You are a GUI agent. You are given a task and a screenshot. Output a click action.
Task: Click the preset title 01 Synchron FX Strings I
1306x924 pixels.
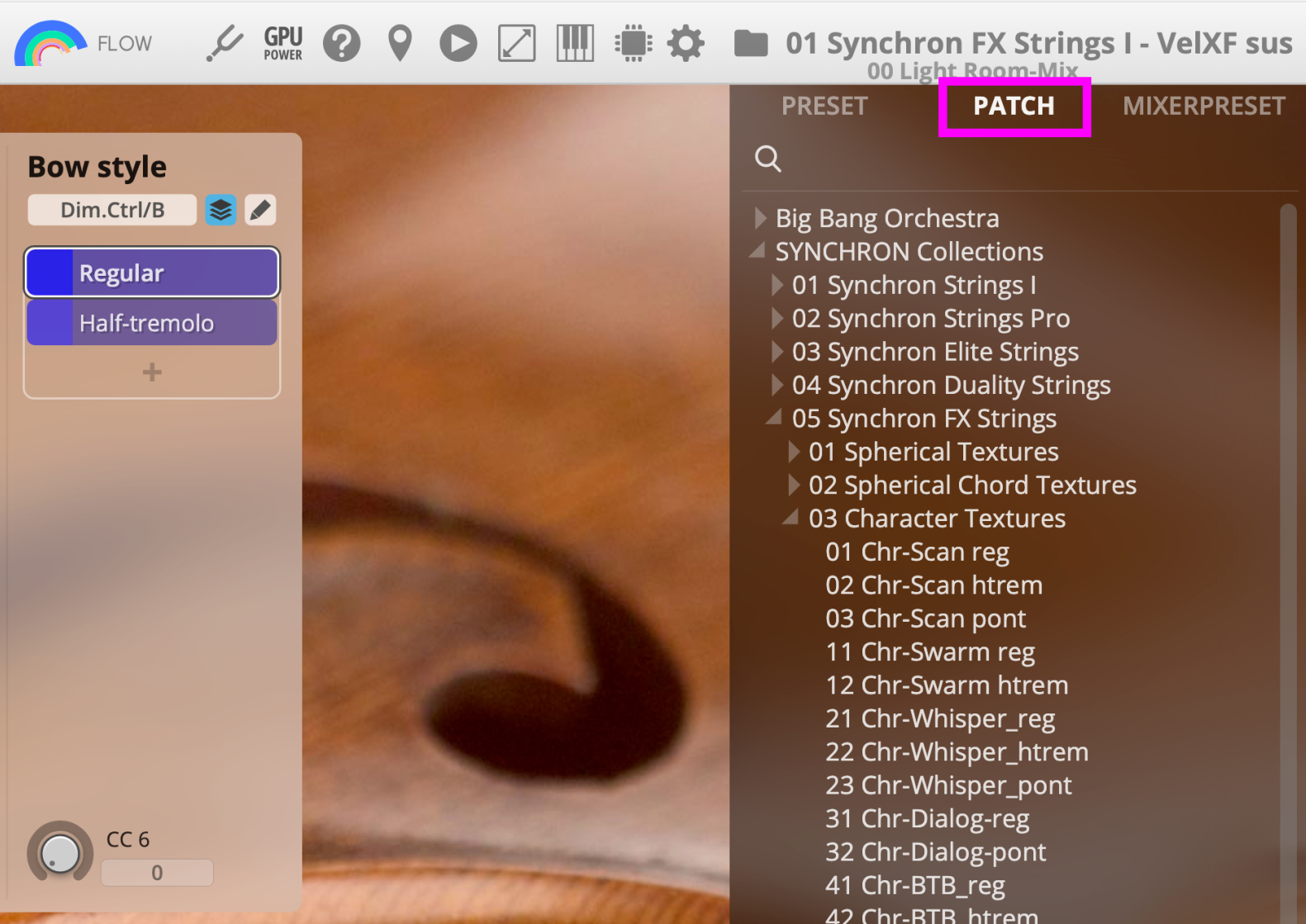click(1038, 42)
